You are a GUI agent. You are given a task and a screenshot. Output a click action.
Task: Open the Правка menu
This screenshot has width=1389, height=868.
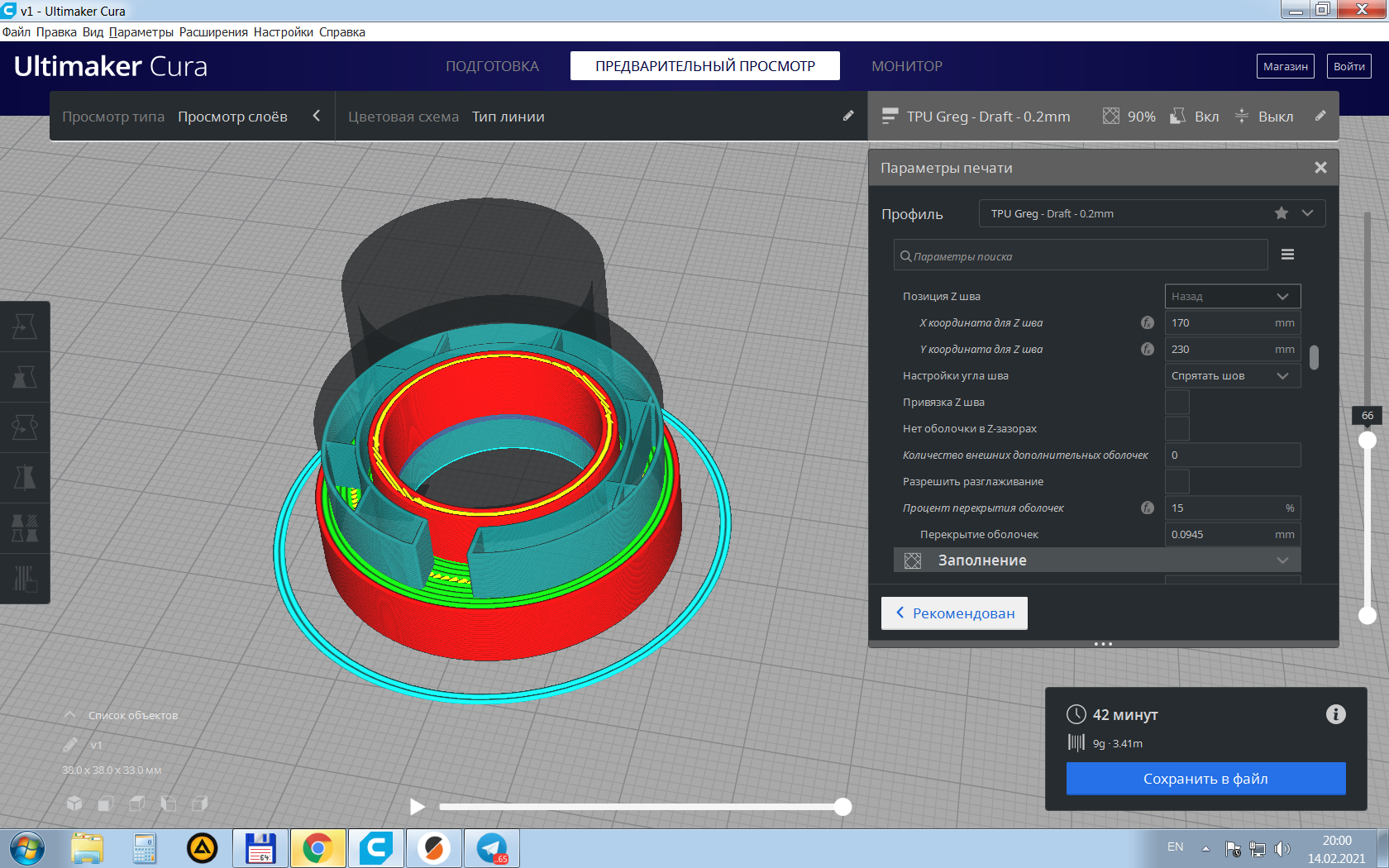[56, 32]
